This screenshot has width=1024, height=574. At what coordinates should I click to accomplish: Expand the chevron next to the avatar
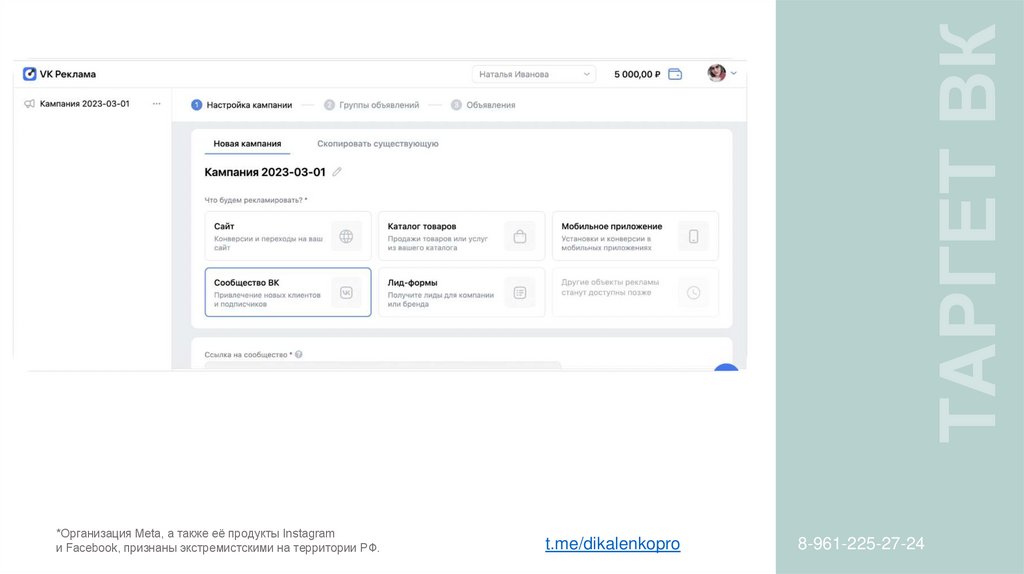point(734,73)
